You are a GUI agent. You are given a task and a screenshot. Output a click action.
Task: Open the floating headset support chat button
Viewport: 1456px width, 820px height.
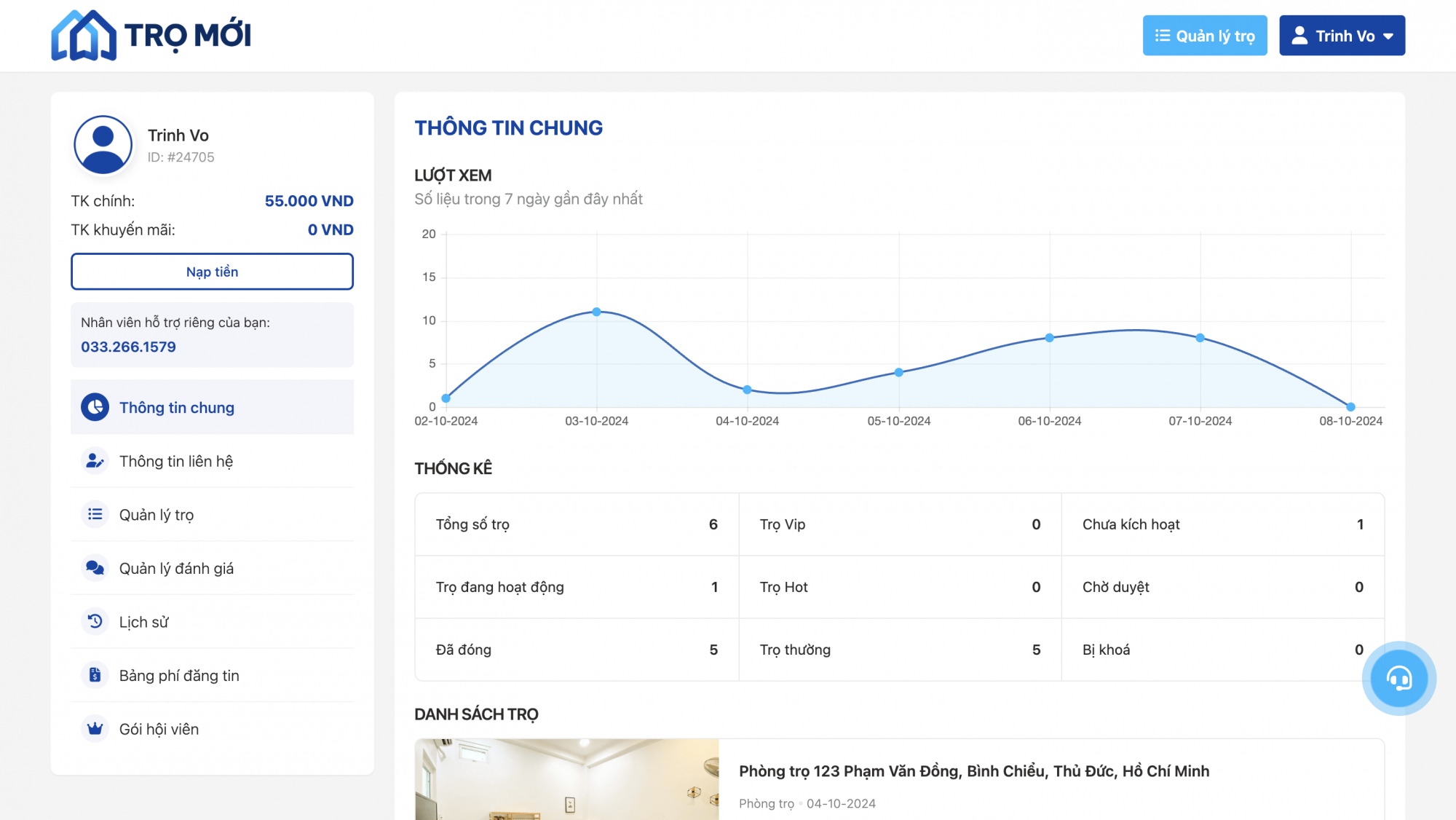[x=1398, y=678]
